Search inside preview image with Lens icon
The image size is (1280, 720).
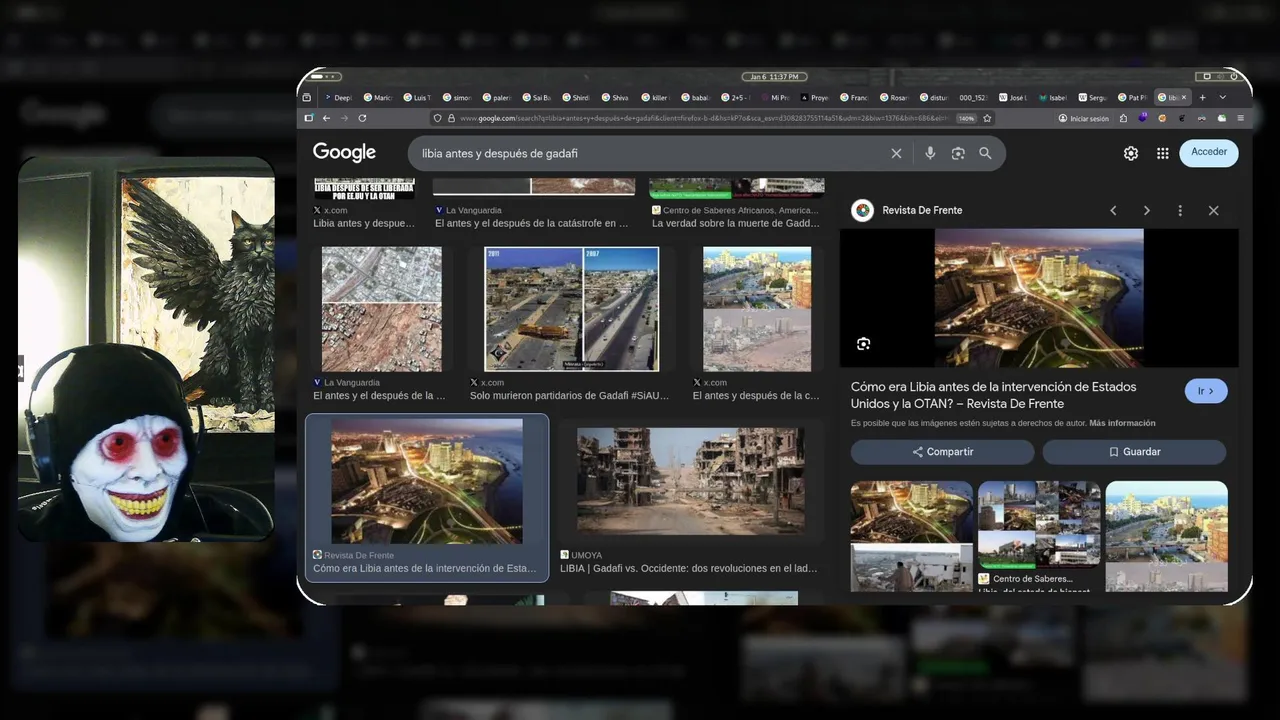[864, 344]
